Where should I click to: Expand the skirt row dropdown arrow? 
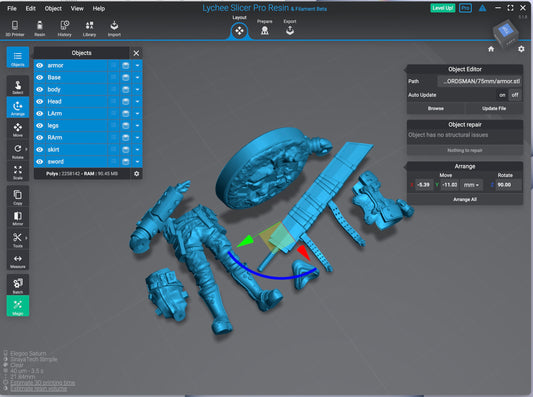coord(137,150)
